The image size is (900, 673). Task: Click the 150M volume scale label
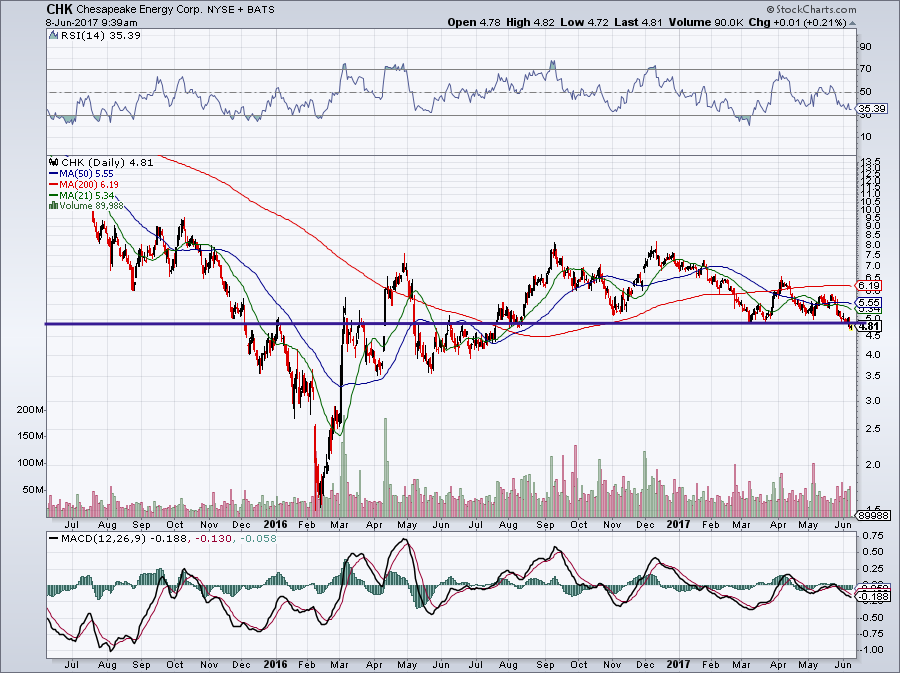(30, 436)
